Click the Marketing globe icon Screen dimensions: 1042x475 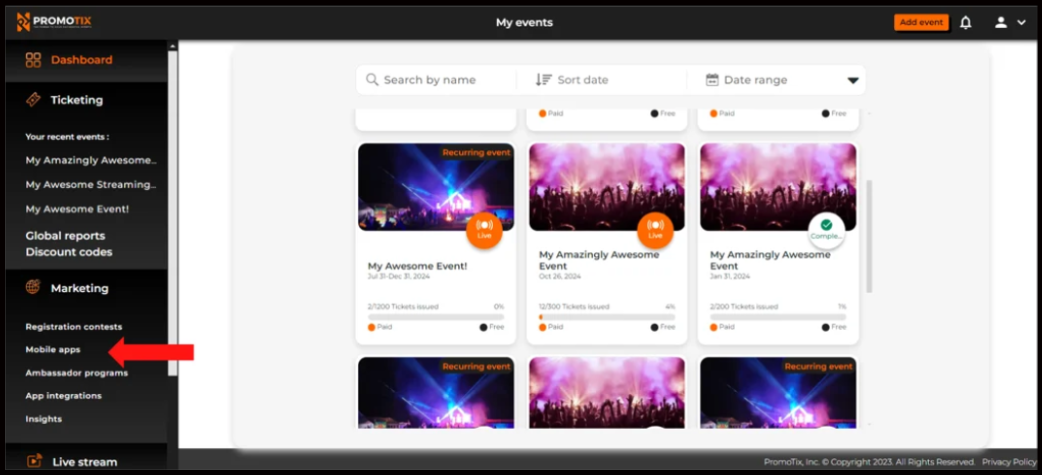pyautogui.click(x=33, y=288)
